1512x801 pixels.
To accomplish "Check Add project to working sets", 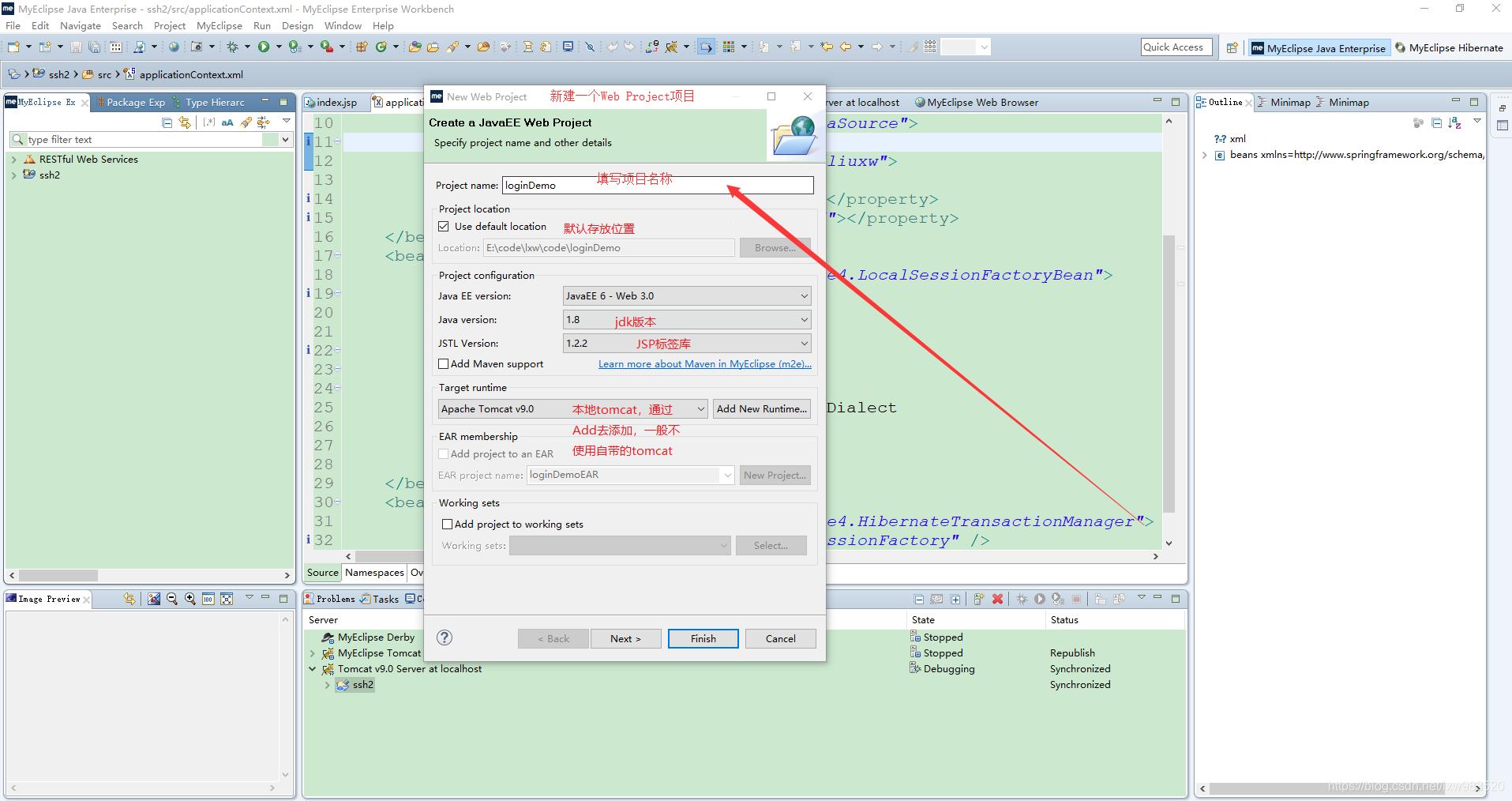I will click(x=448, y=524).
